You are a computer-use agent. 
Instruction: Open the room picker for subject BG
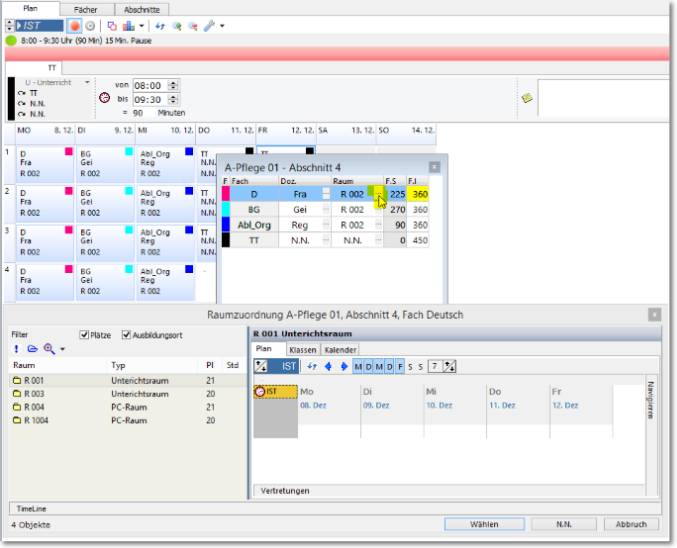point(378,211)
